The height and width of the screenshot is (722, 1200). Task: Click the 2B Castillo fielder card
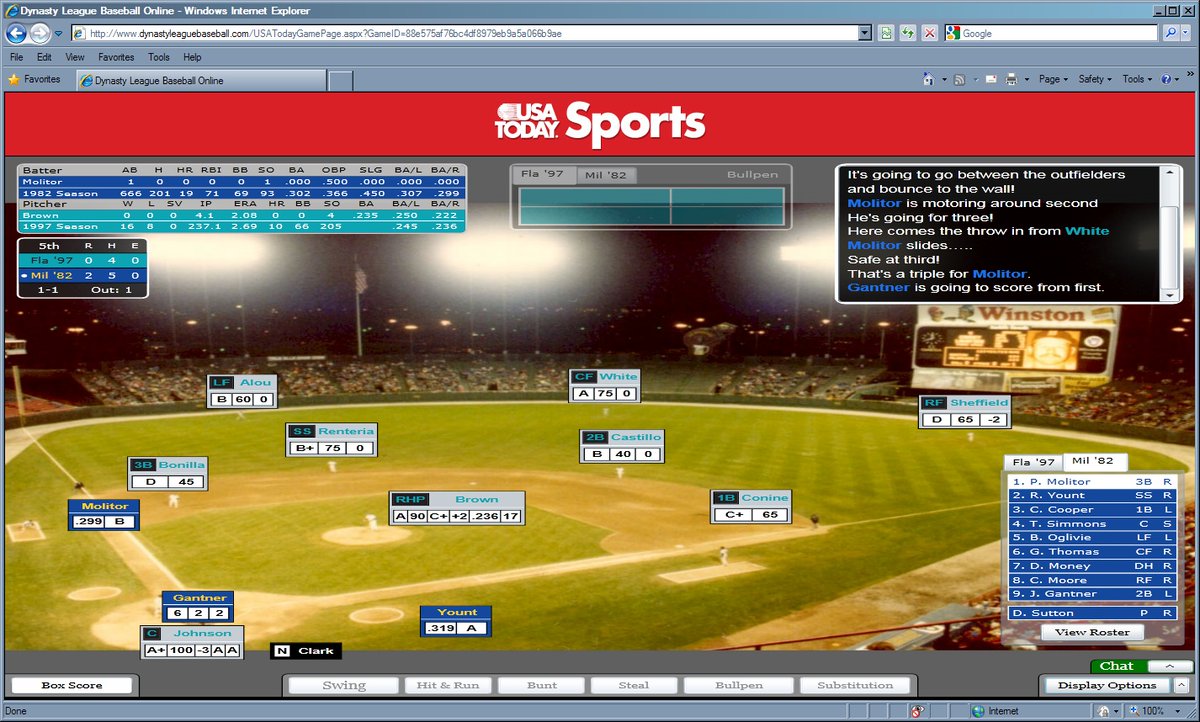coord(622,446)
